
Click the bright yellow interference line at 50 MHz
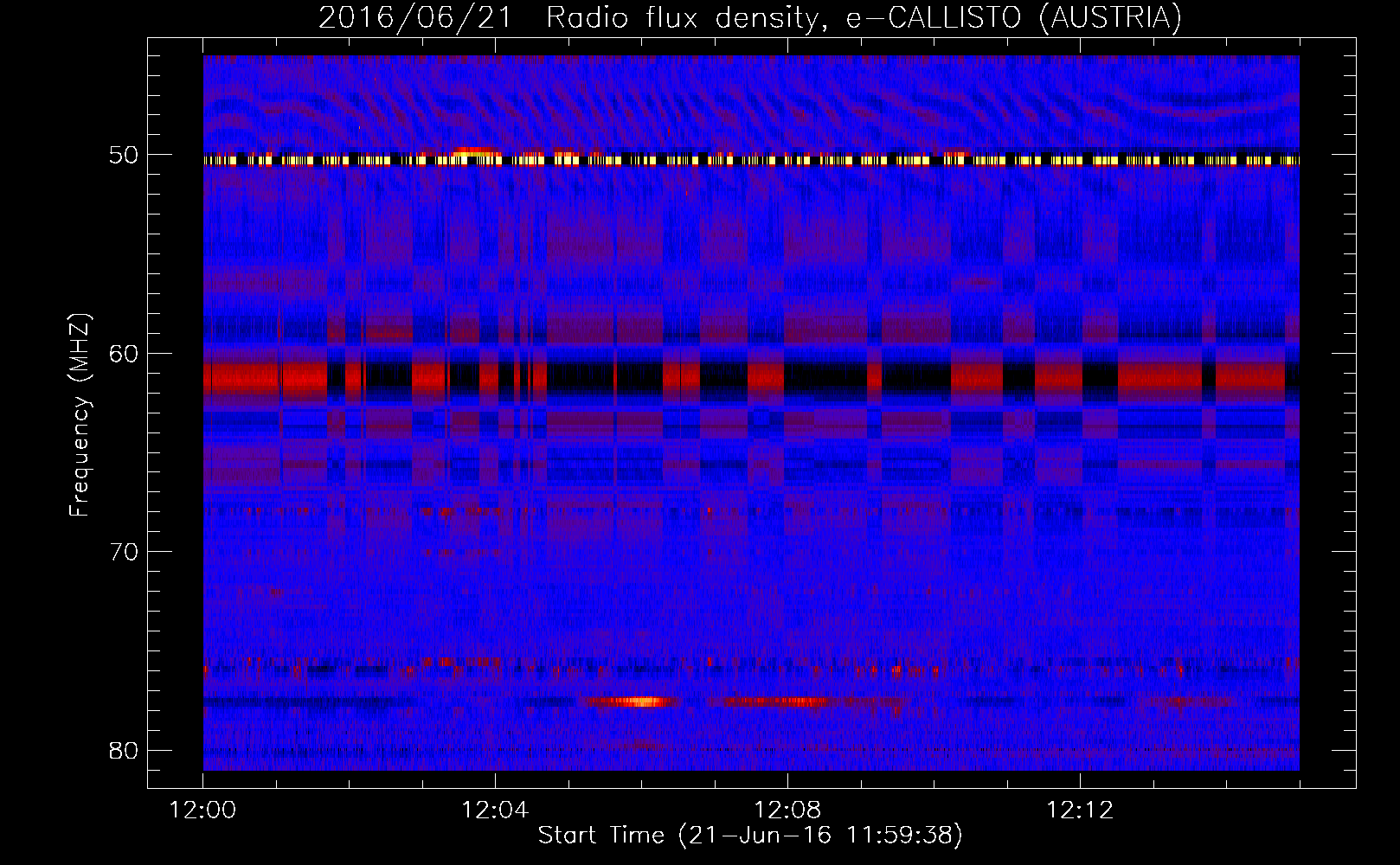[751, 160]
